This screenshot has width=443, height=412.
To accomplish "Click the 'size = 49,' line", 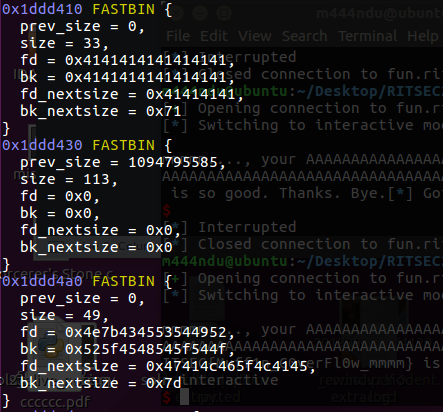I will click(64, 315).
